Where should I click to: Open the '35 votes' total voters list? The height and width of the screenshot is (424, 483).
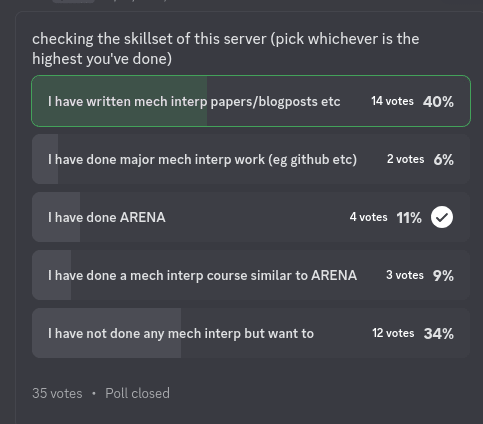pyautogui.click(x=57, y=393)
